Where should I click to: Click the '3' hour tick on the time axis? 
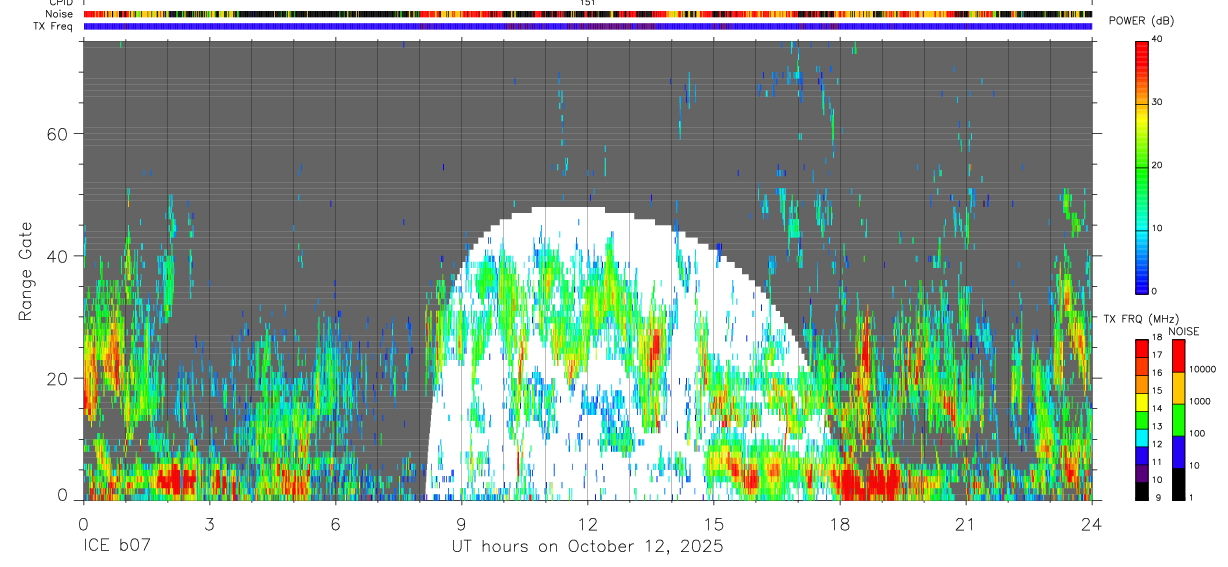[x=209, y=523]
